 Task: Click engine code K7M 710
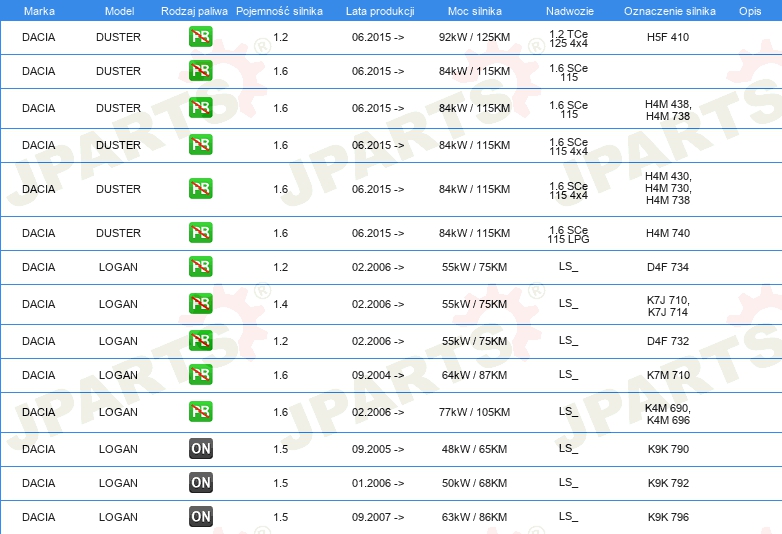(x=668, y=375)
